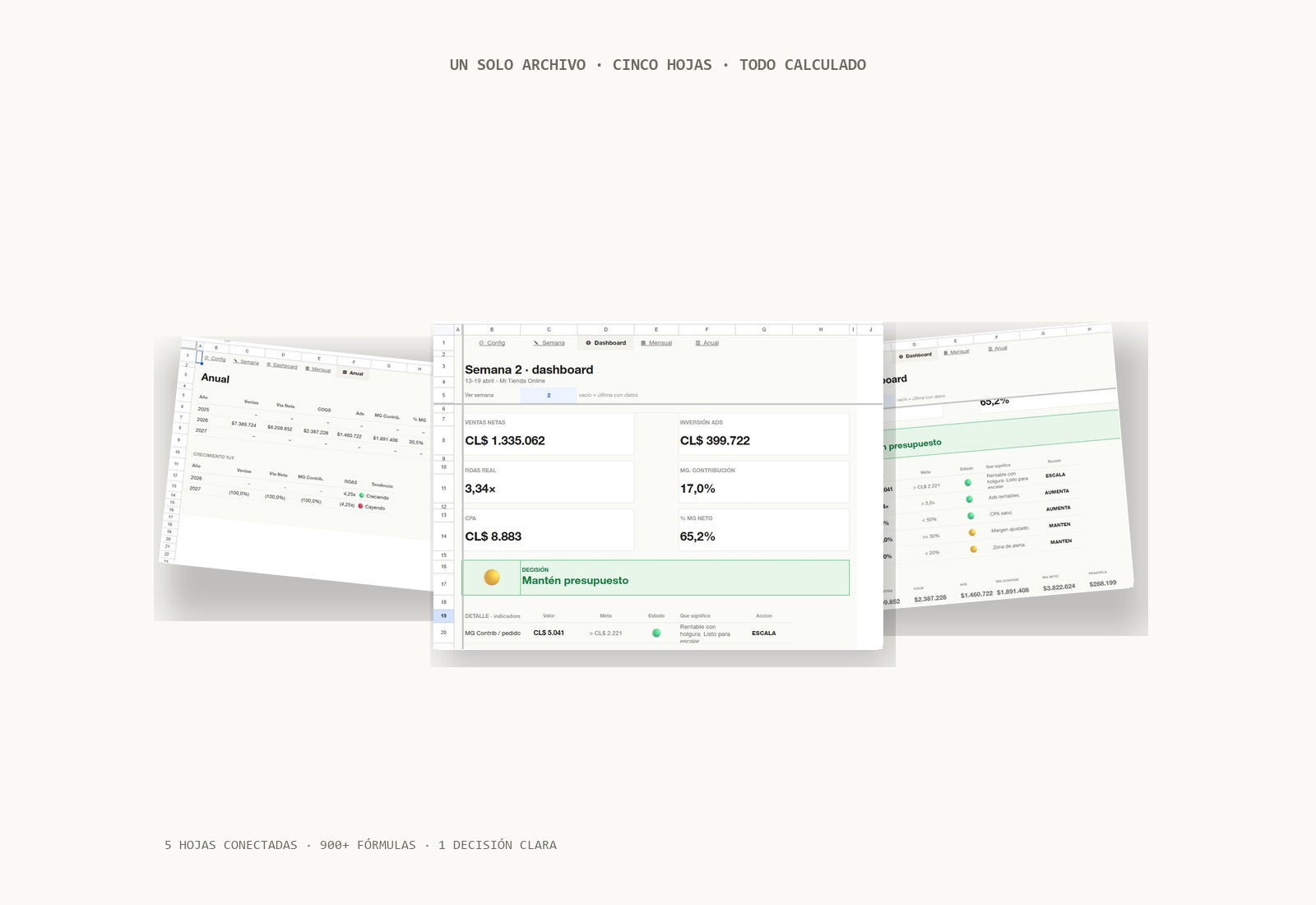Viewport: 1316px width, 905px height.
Task: Select row header 8 in center sheet
Action: coord(443,440)
